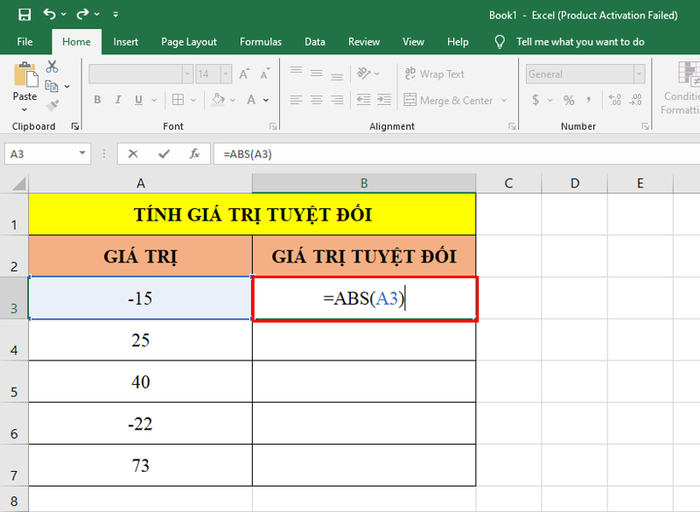Click Conditional Formatting button

pos(681,87)
